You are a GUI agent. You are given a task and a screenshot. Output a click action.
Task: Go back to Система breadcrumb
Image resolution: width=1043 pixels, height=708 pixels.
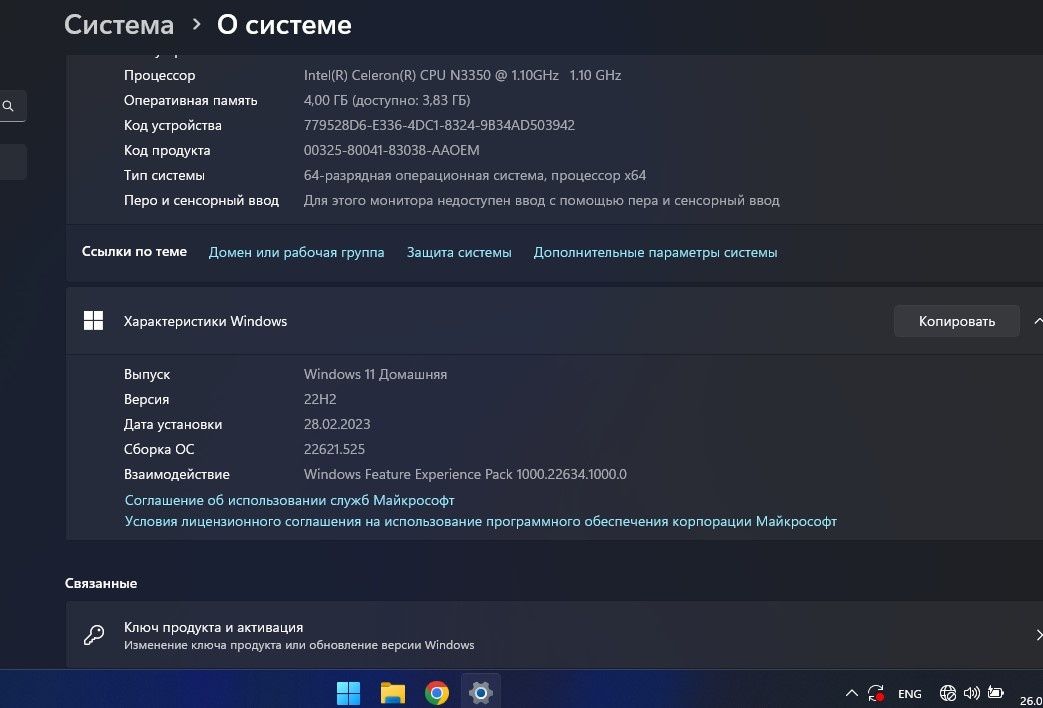(x=119, y=25)
